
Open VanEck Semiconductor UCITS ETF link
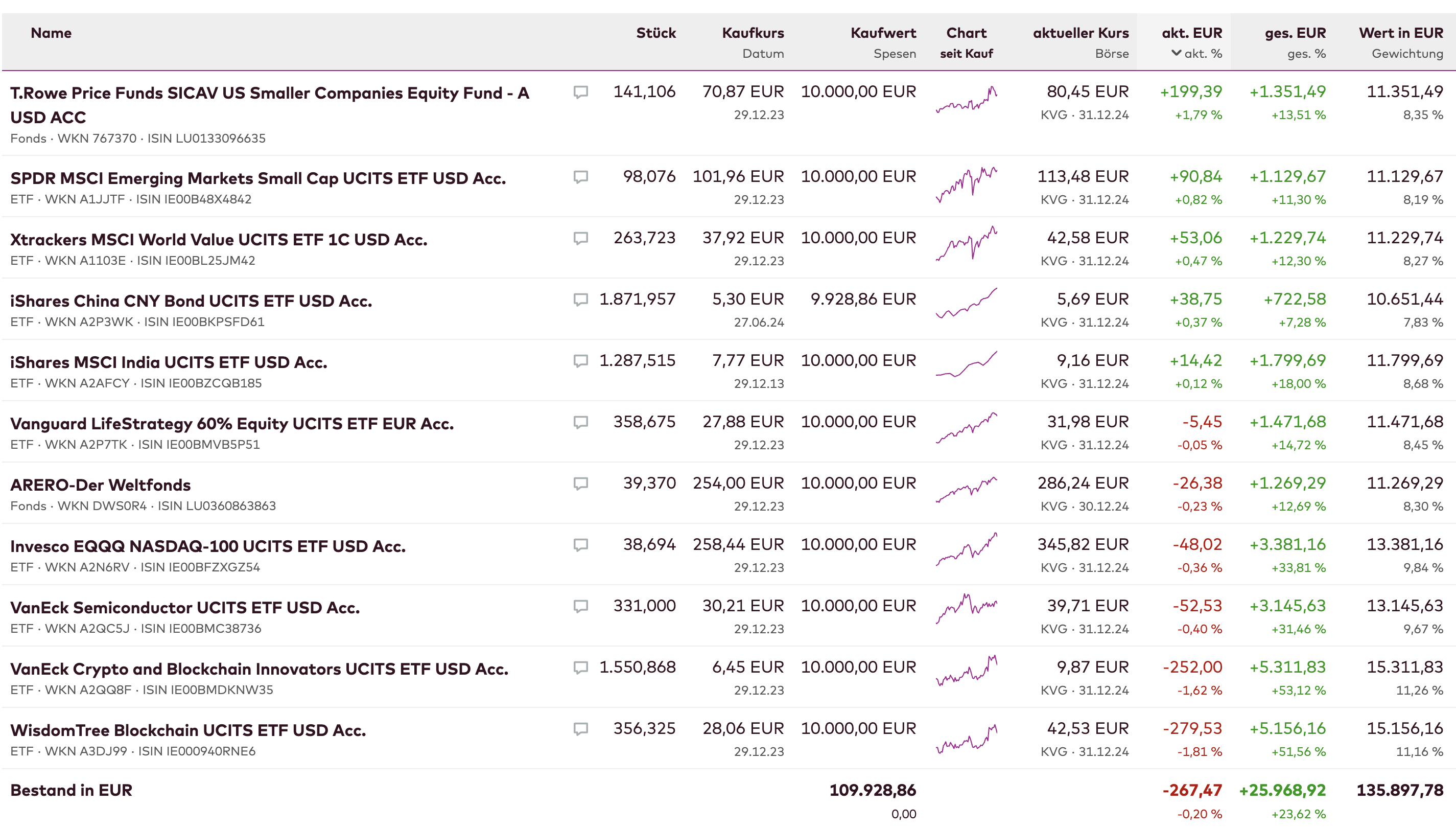(x=185, y=607)
